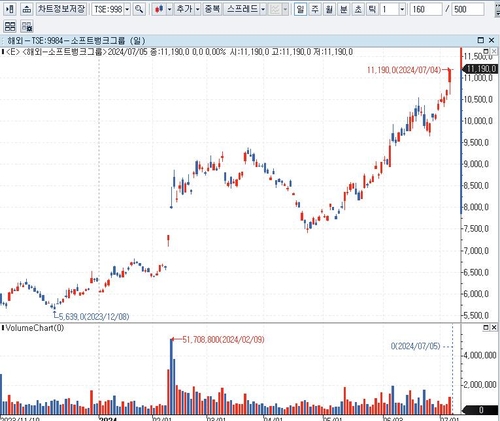Click the 2,000,000 volume axis label
The height and width of the screenshot is (421, 500).
(x=480, y=385)
